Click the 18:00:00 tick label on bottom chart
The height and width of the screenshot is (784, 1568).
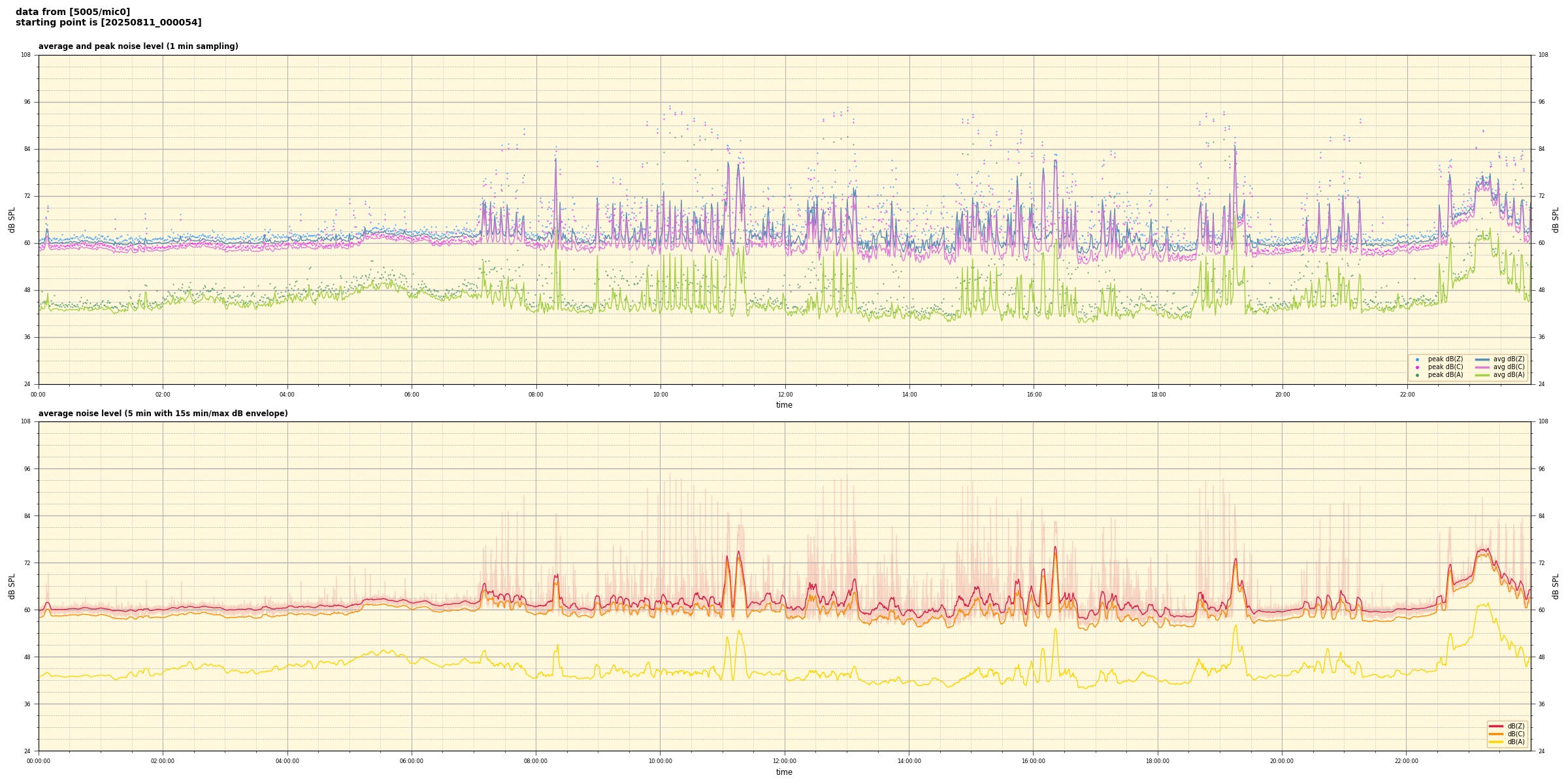tap(1158, 761)
